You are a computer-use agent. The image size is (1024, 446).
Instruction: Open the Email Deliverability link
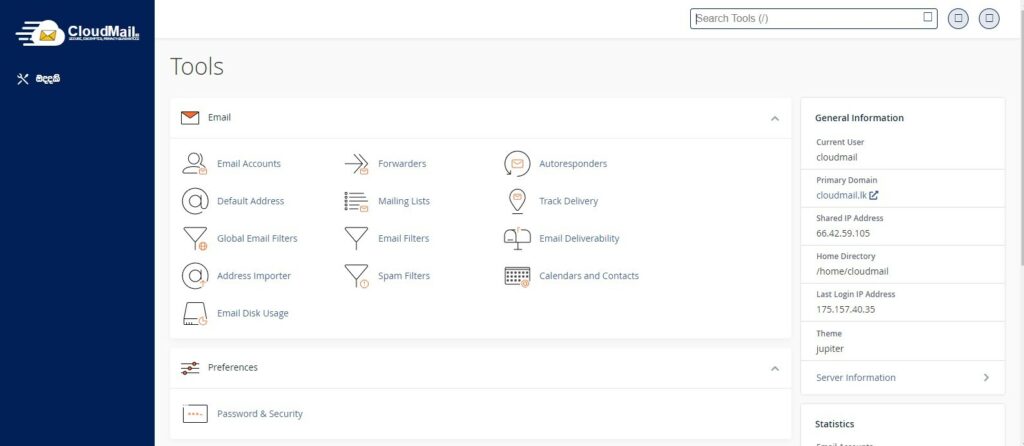579,238
